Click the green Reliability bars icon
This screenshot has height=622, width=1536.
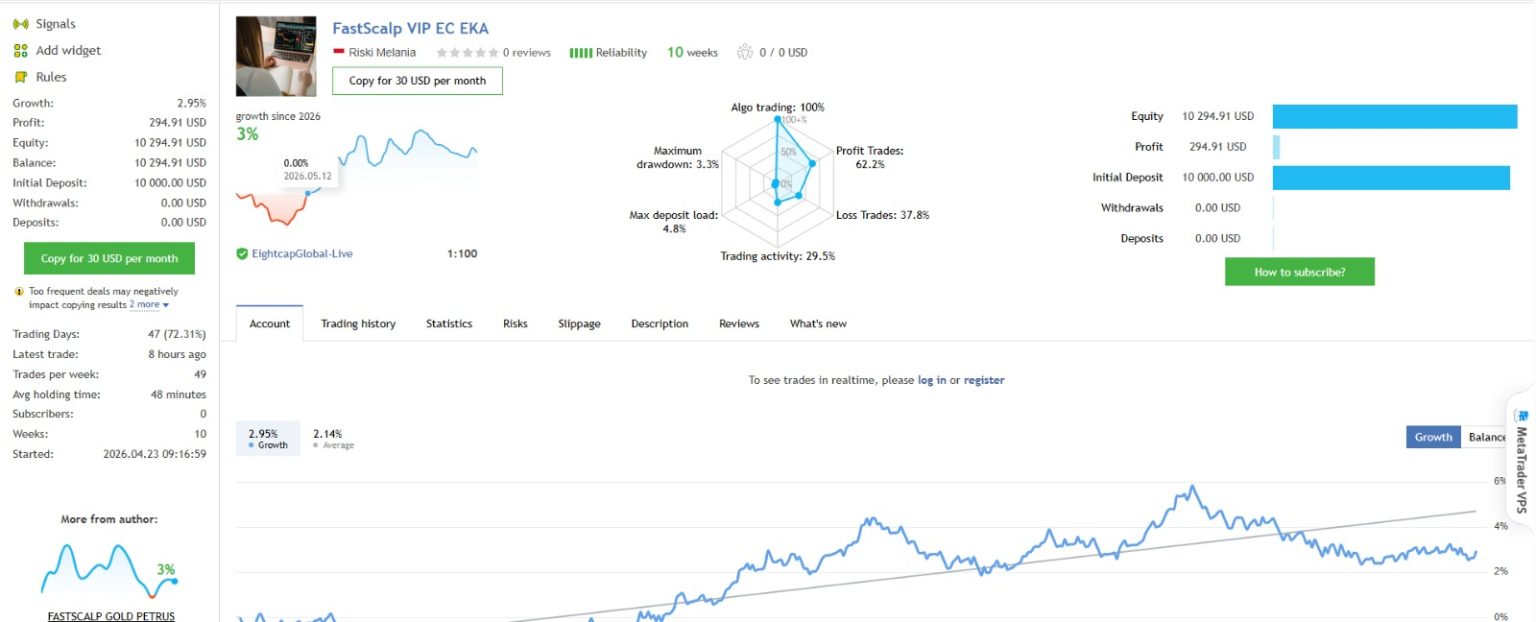pos(581,53)
